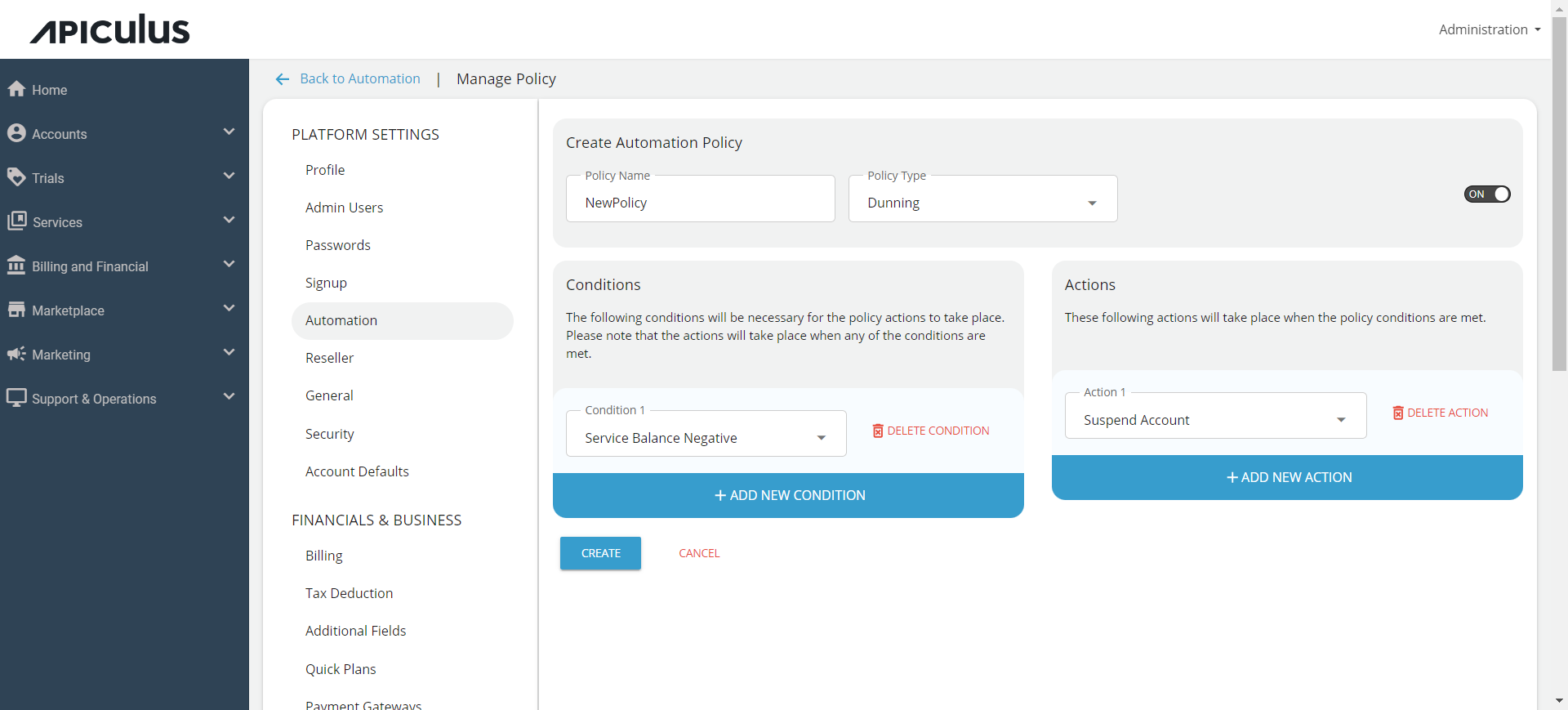The image size is (1568, 710).
Task: Expand the Support & Operations chevron
Action: point(229,396)
